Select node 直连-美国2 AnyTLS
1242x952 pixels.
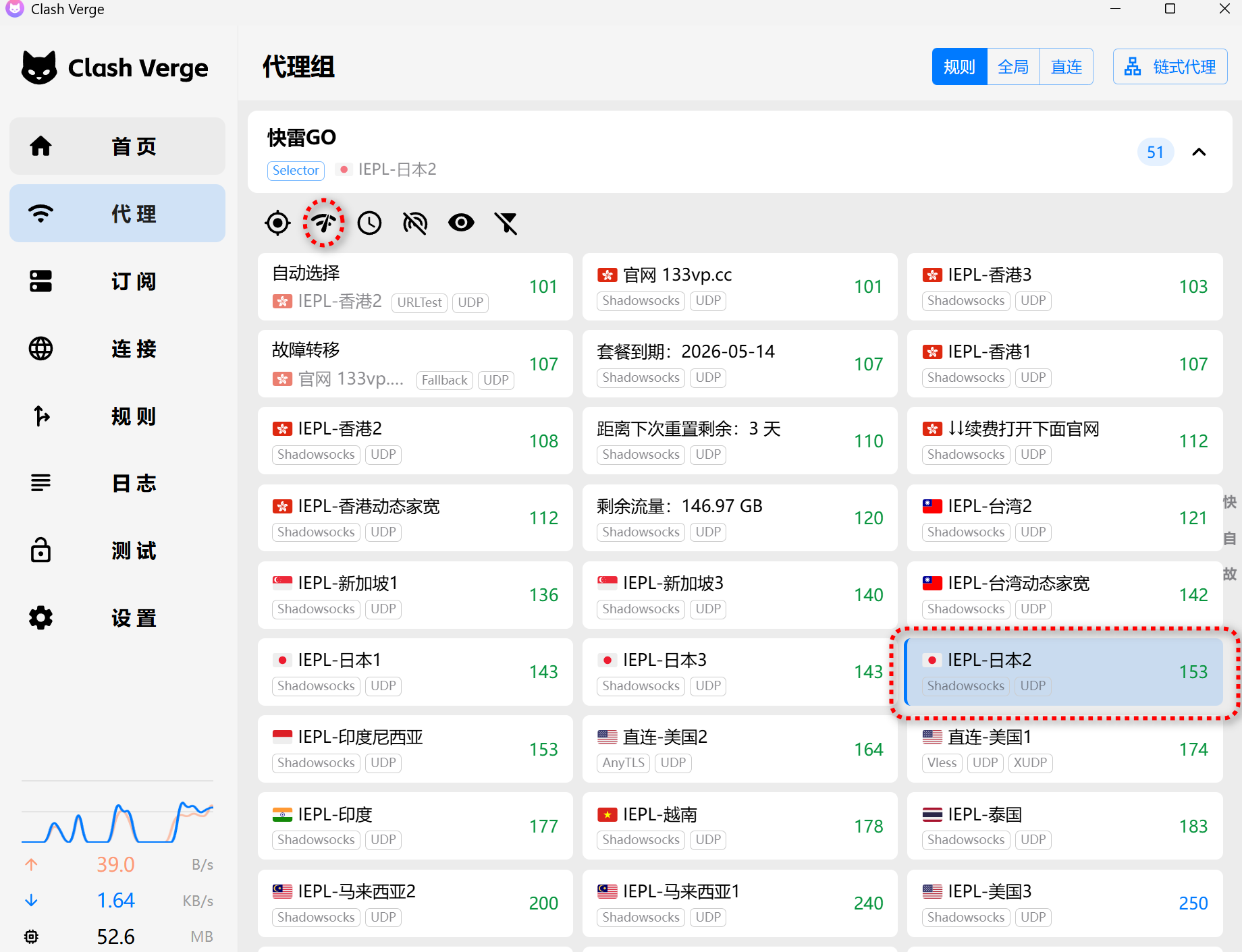tap(740, 749)
